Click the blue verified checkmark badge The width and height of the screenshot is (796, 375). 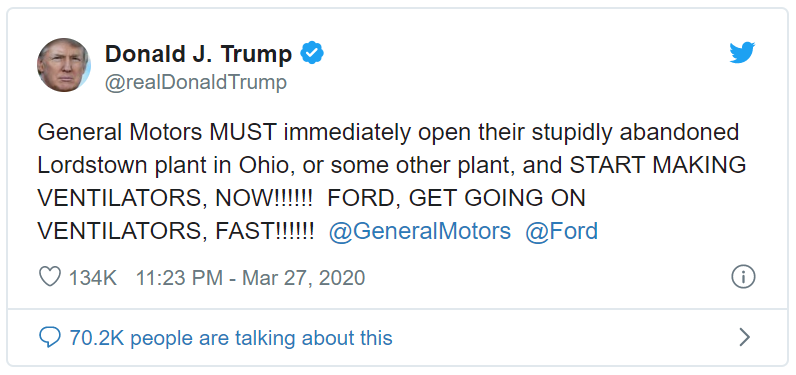click(x=312, y=53)
